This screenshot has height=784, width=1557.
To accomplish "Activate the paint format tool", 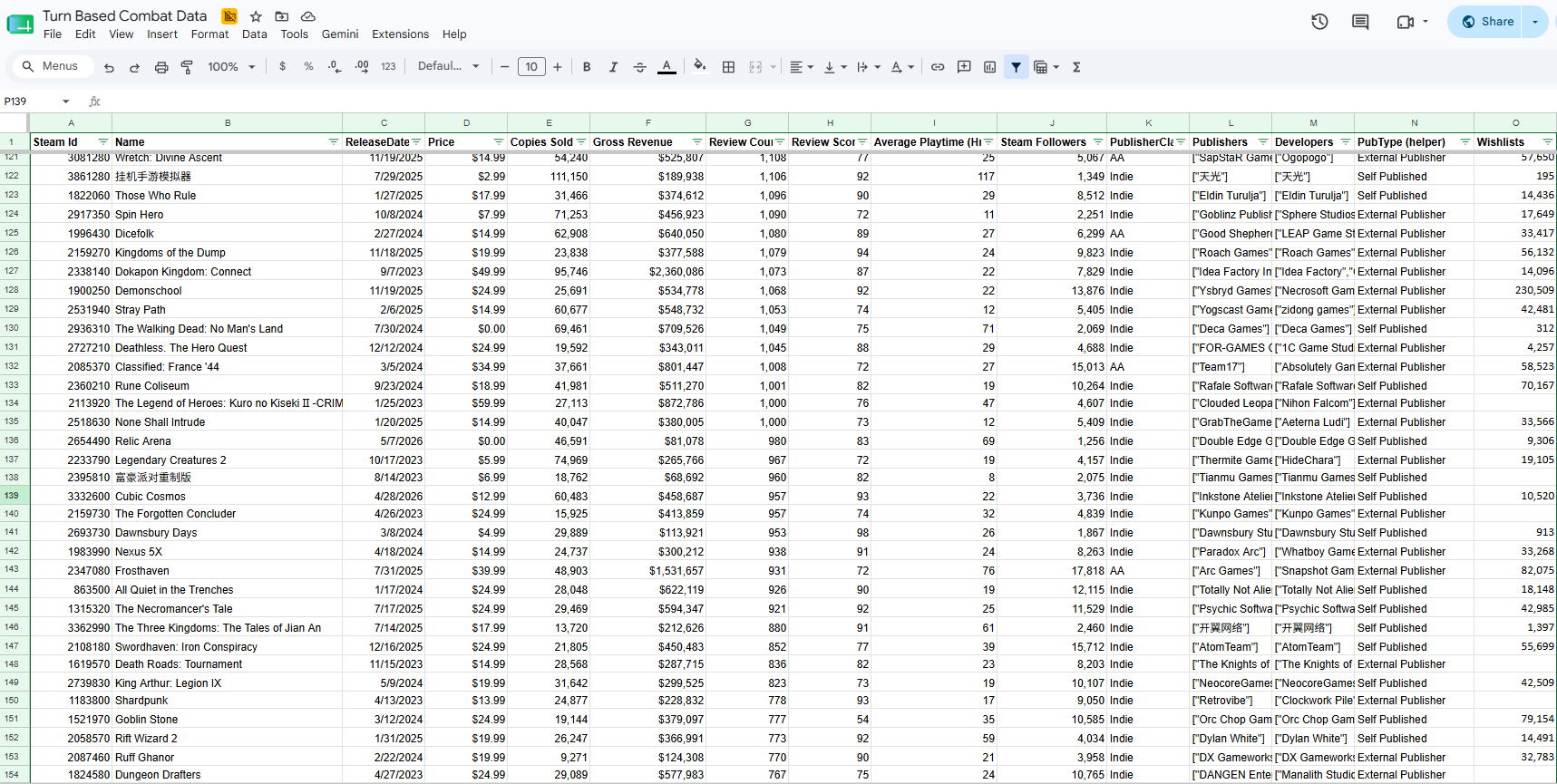I will click(x=187, y=67).
